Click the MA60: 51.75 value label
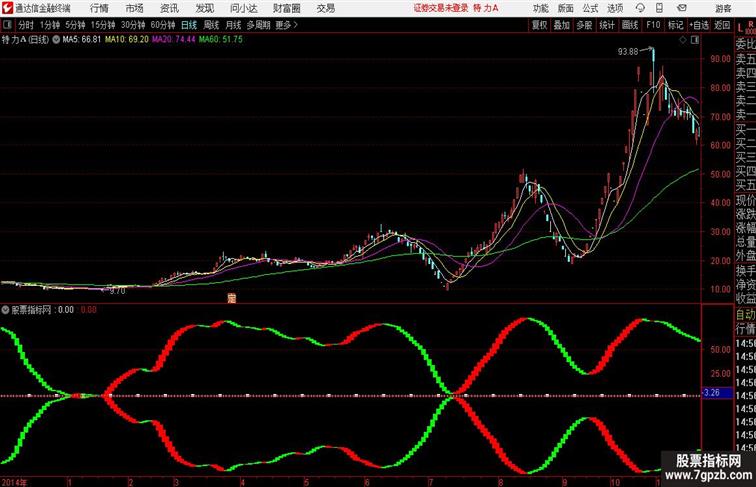 [221, 40]
